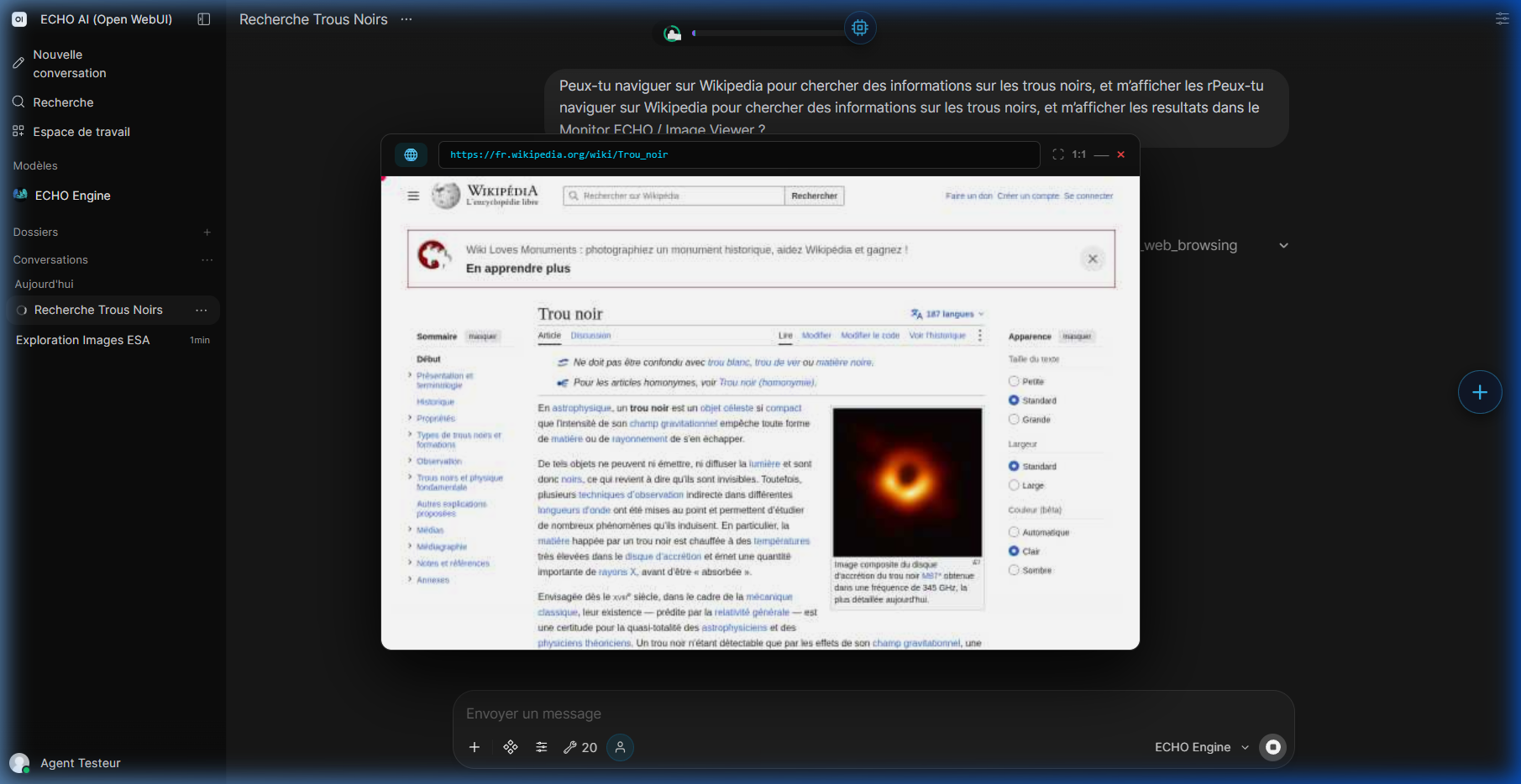Open the chat title ellipsis menu
The image size is (1521, 784).
pyautogui.click(x=406, y=19)
